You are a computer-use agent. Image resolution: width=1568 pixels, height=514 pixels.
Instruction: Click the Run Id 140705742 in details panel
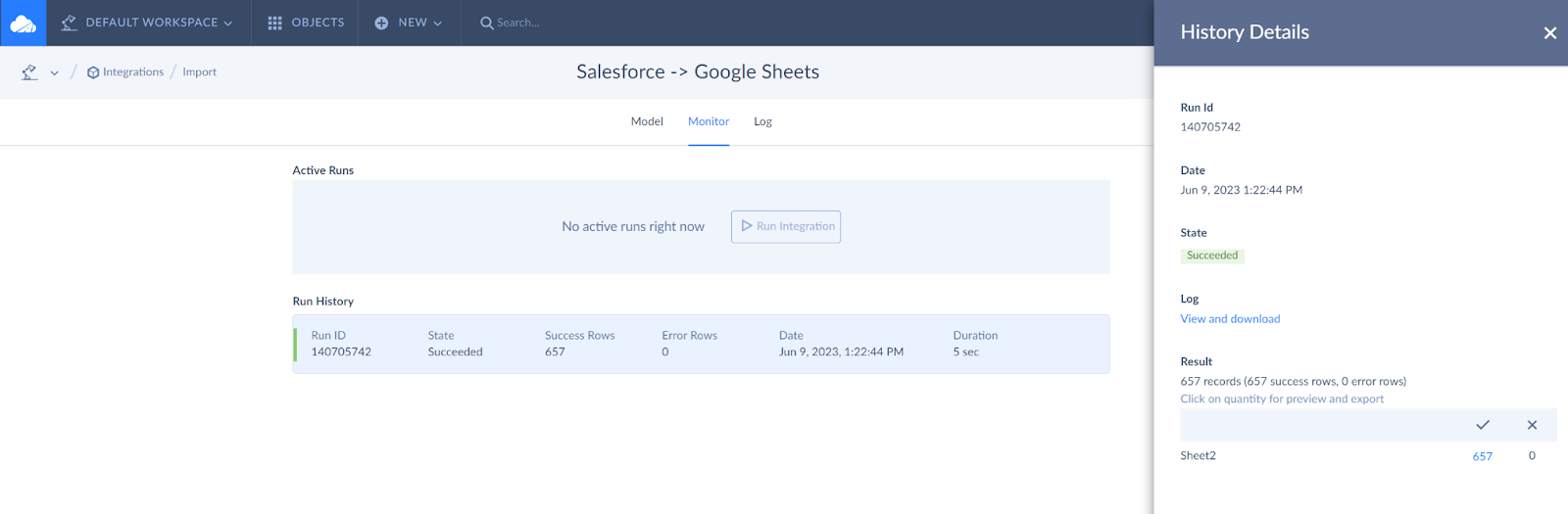point(1210,127)
